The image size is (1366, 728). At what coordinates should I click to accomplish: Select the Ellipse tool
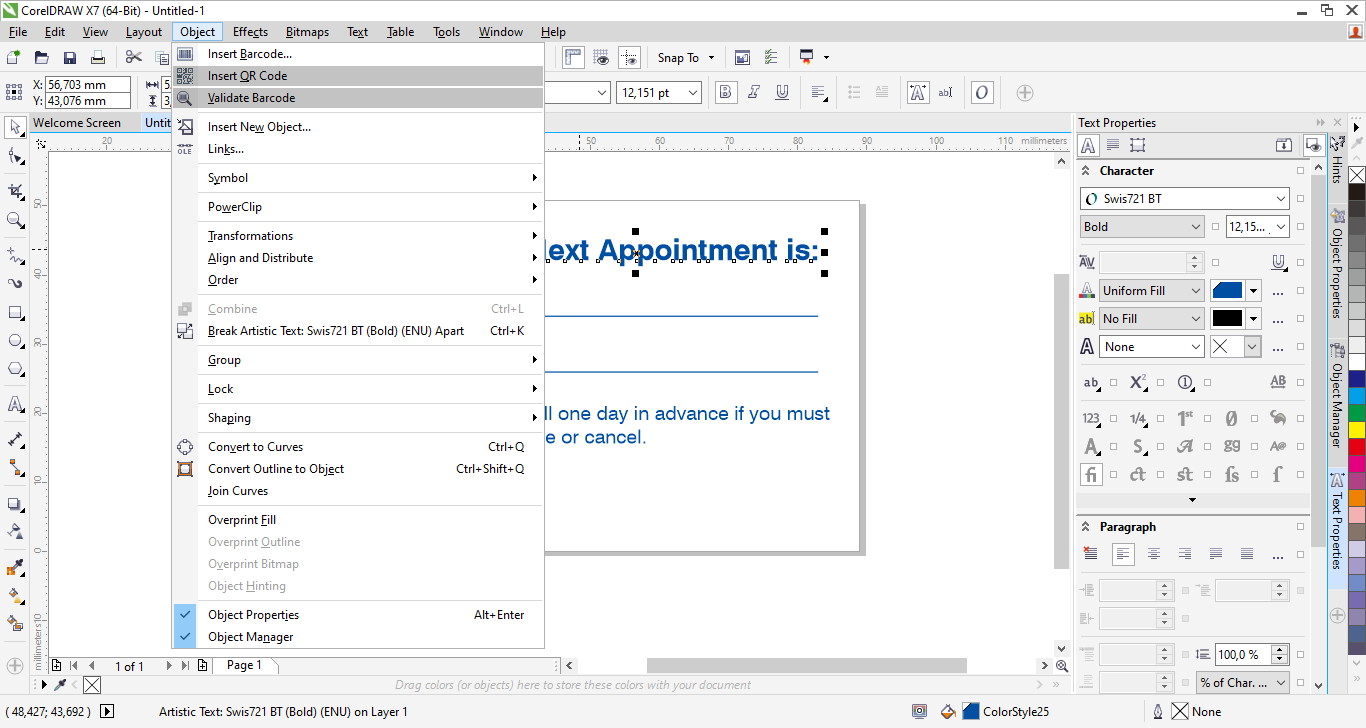15,341
